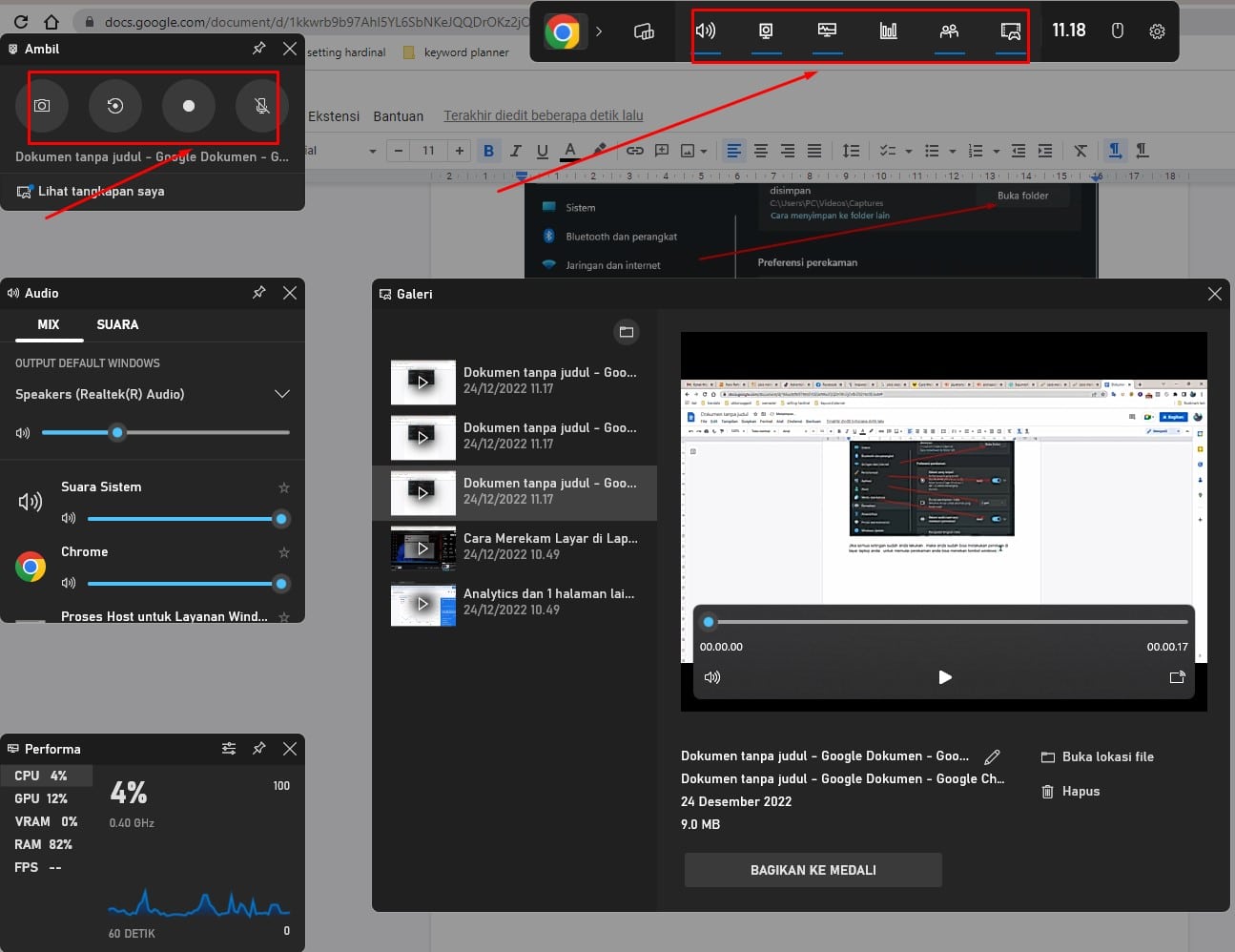Open Game Bar settings gear

tap(1157, 31)
